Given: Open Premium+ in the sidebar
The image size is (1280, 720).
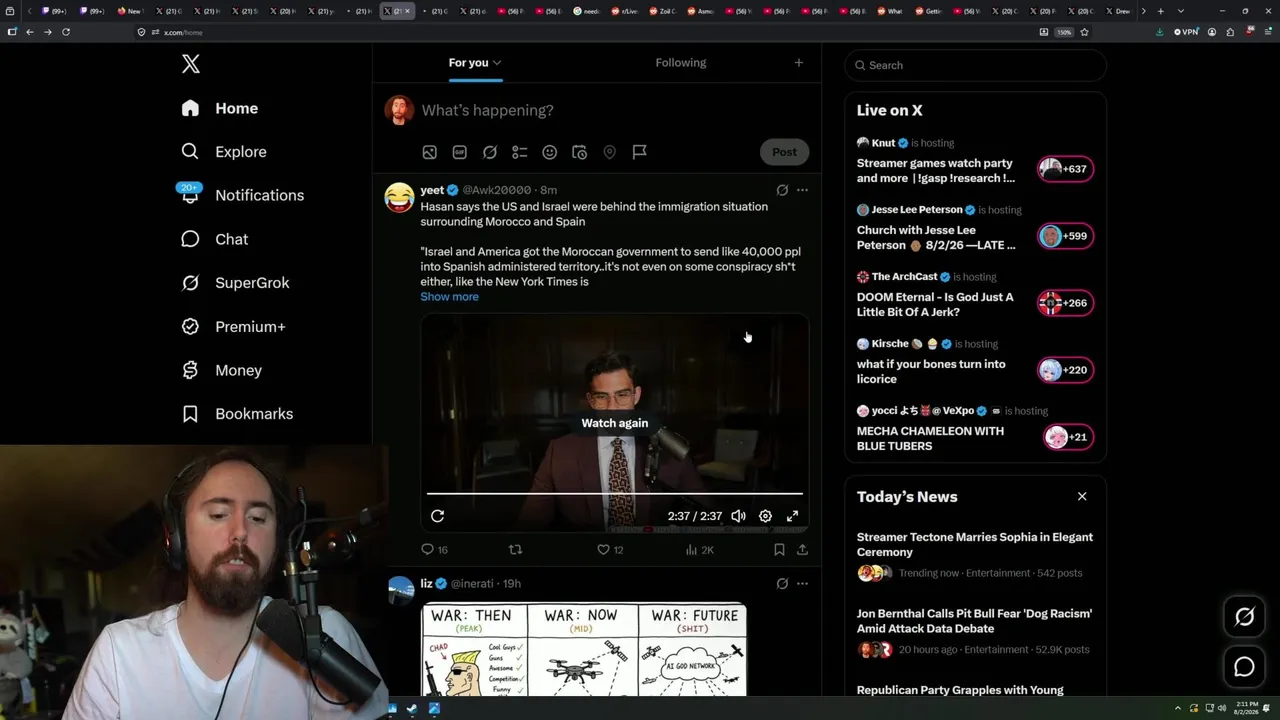Looking at the screenshot, I should click(x=233, y=327).
